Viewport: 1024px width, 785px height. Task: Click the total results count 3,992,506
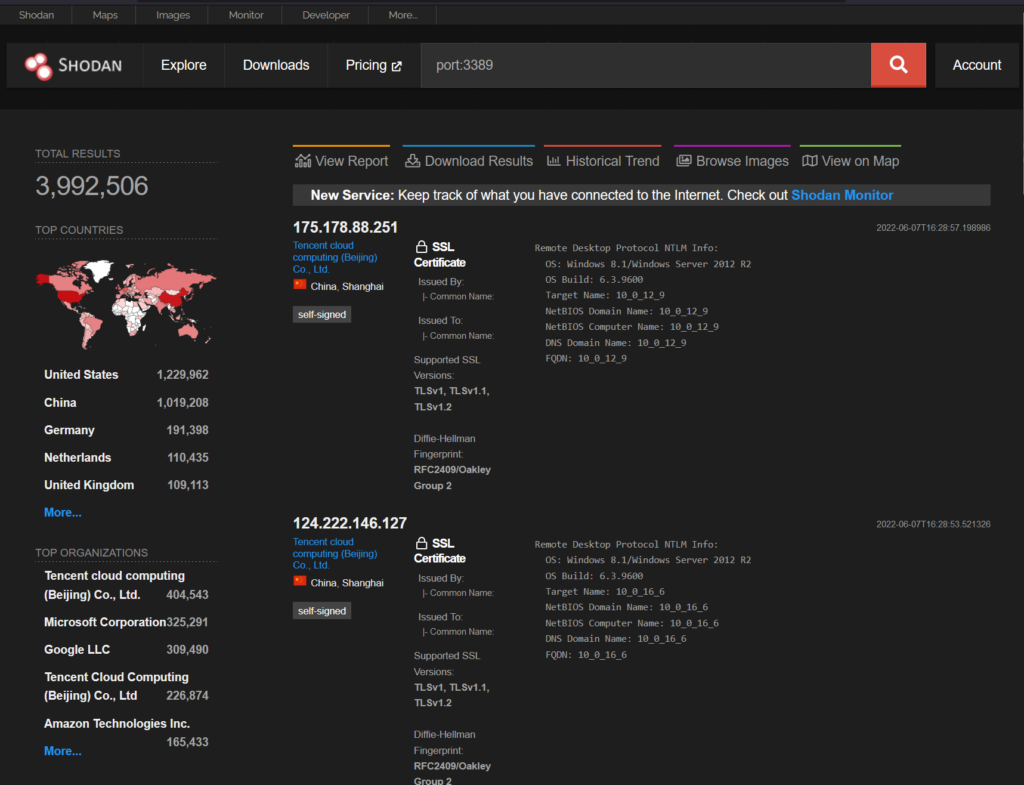pyautogui.click(x=91, y=186)
